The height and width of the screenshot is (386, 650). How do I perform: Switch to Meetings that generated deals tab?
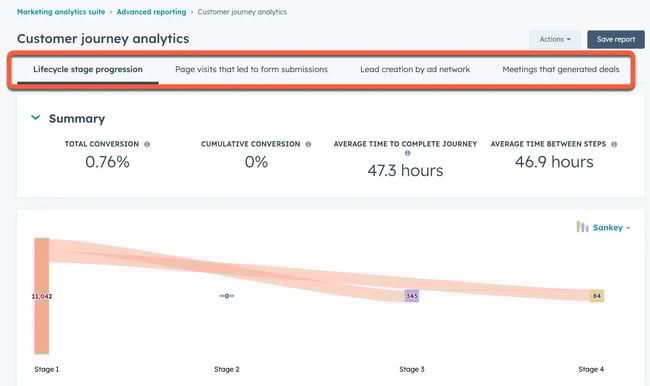[x=561, y=69]
